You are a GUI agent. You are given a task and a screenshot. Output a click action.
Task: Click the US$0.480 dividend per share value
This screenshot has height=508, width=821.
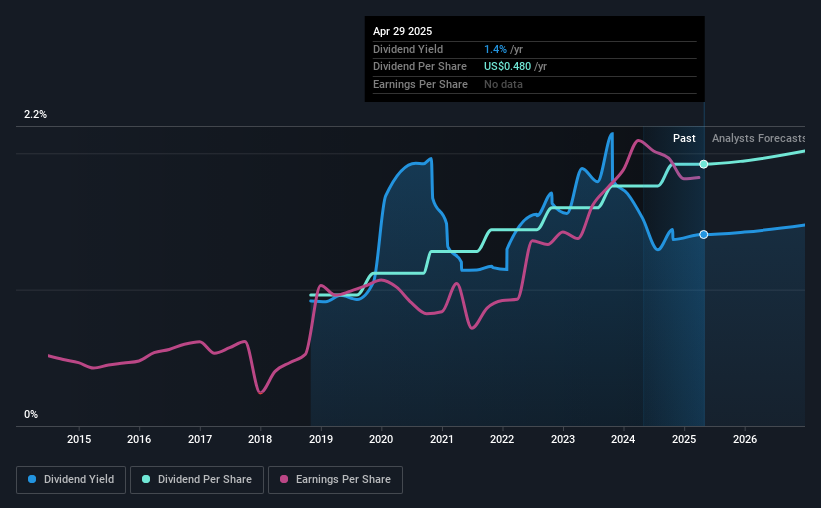507,67
